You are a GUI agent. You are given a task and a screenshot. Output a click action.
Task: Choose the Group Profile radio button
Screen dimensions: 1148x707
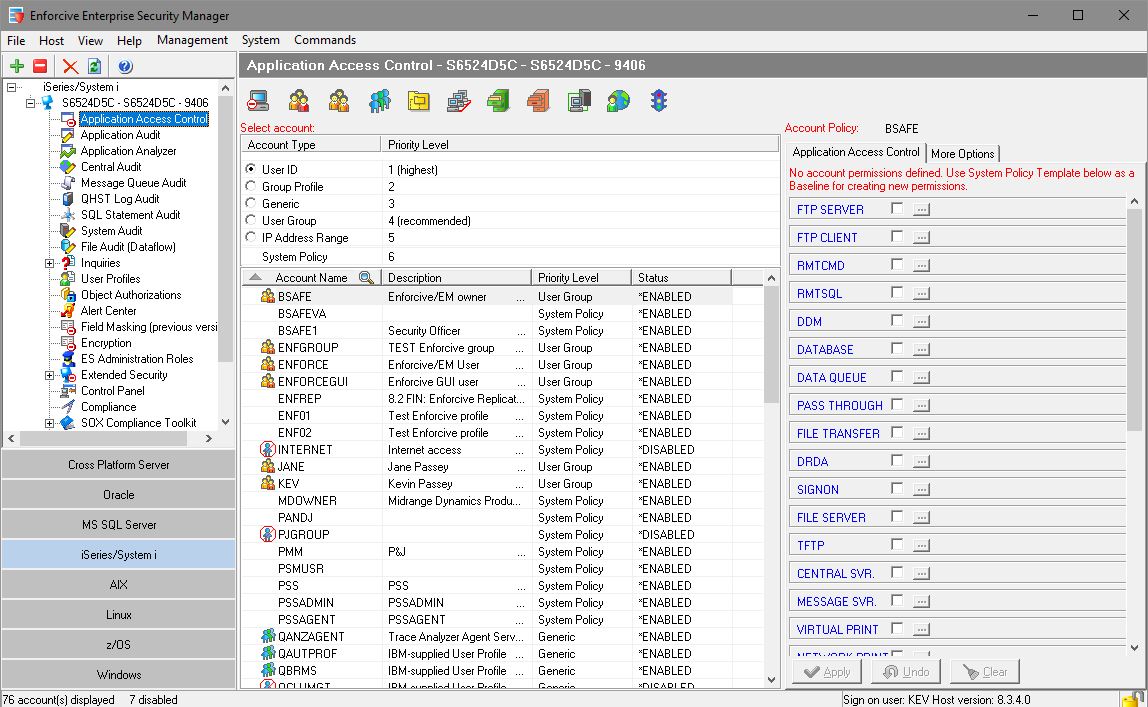point(250,185)
